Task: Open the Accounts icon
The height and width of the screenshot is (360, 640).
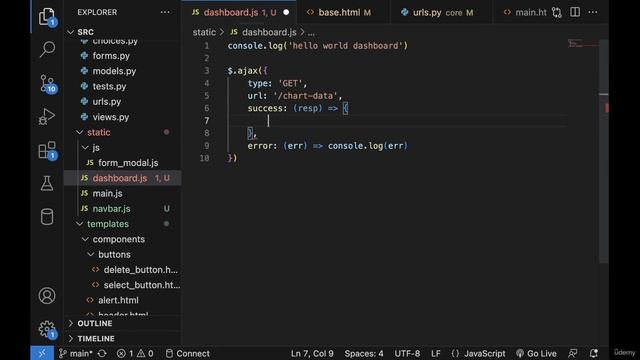Action: click(x=47, y=296)
